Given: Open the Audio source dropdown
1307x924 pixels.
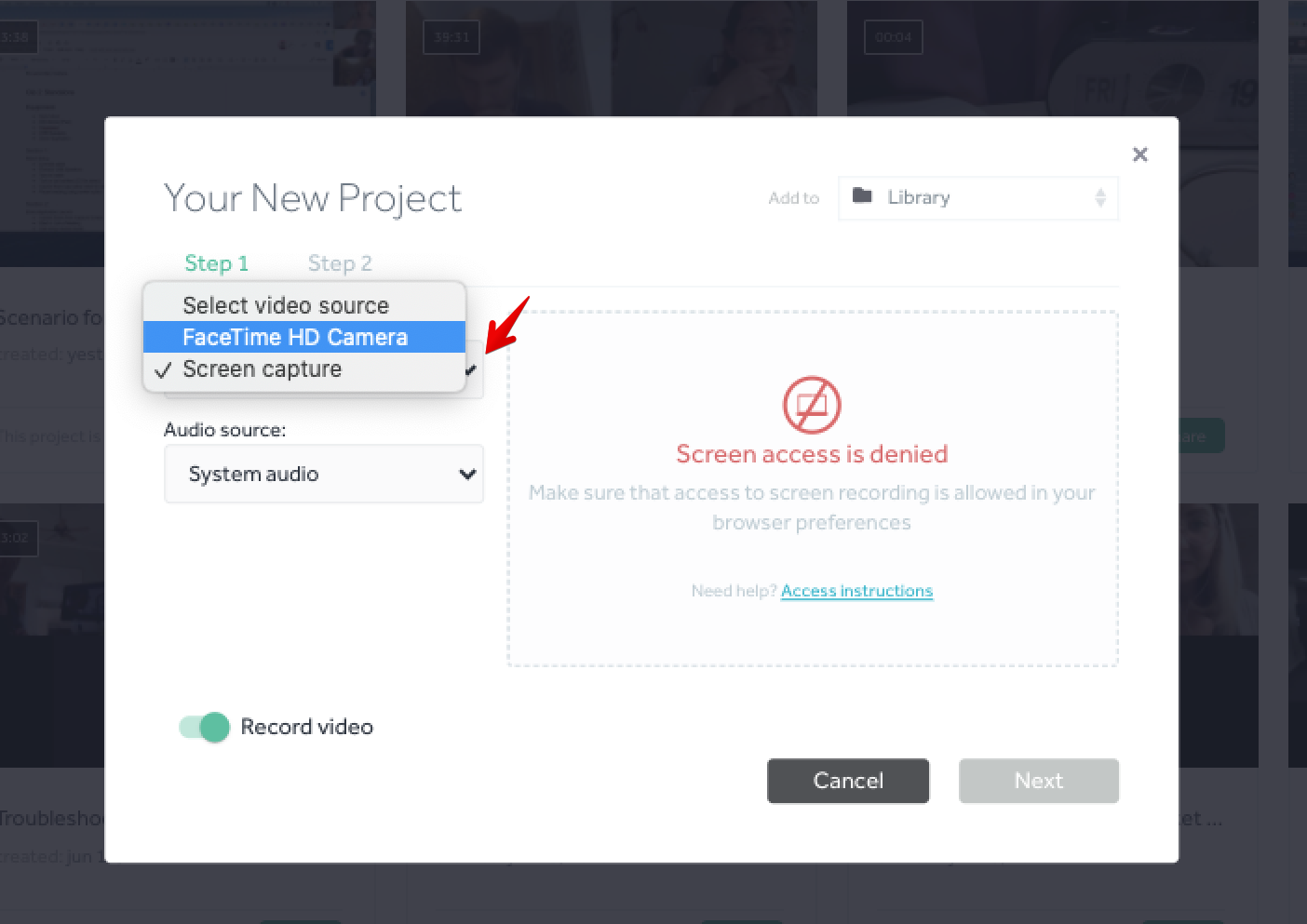Looking at the screenshot, I should pyautogui.click(x=323, y=475).
